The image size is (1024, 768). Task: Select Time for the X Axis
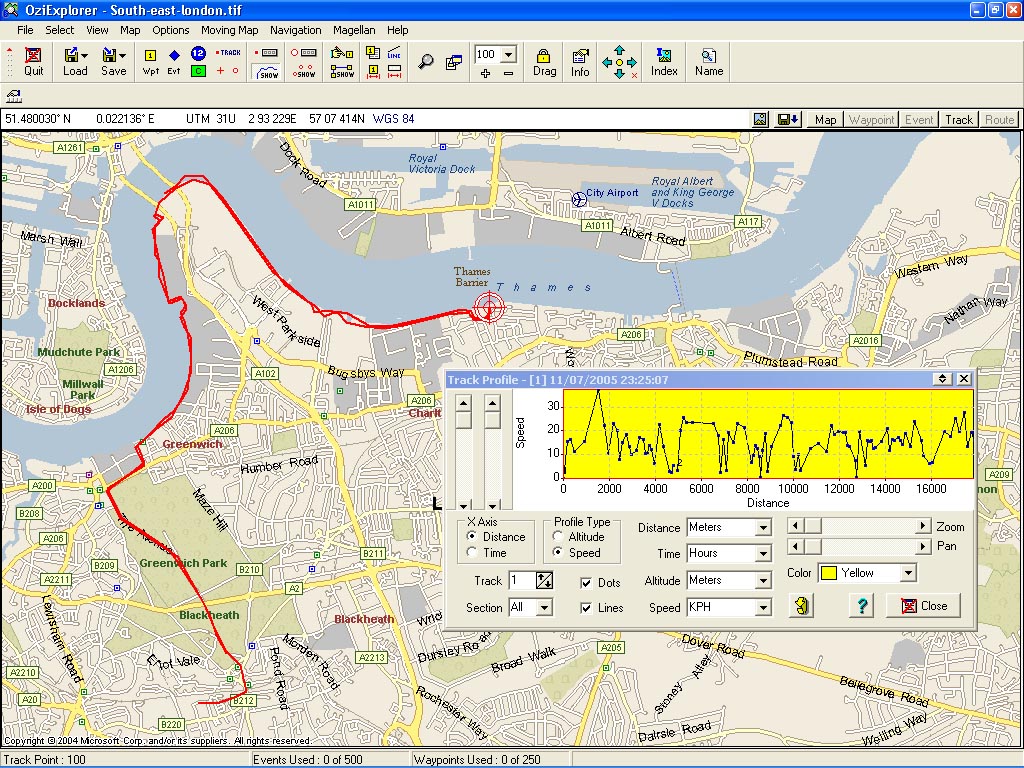pos(488,553)
